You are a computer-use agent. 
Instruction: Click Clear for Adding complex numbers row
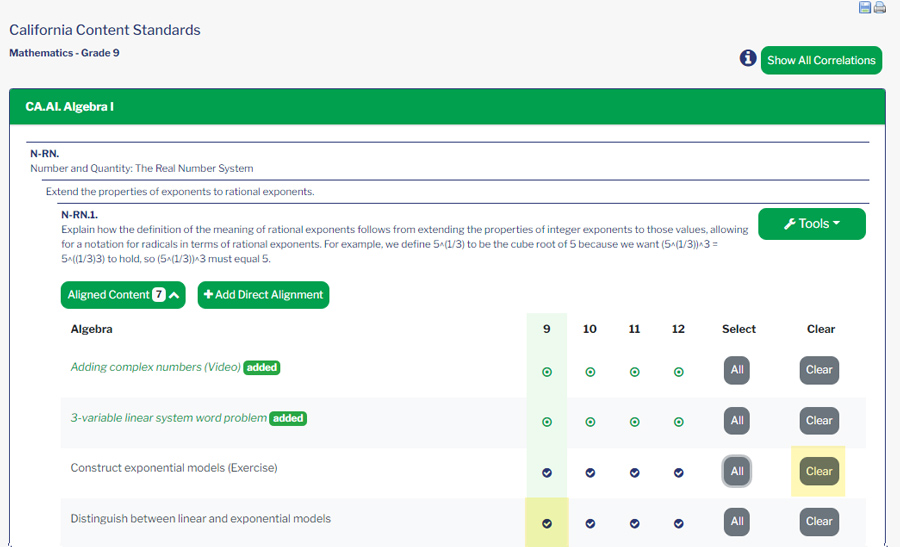[819, 370]
